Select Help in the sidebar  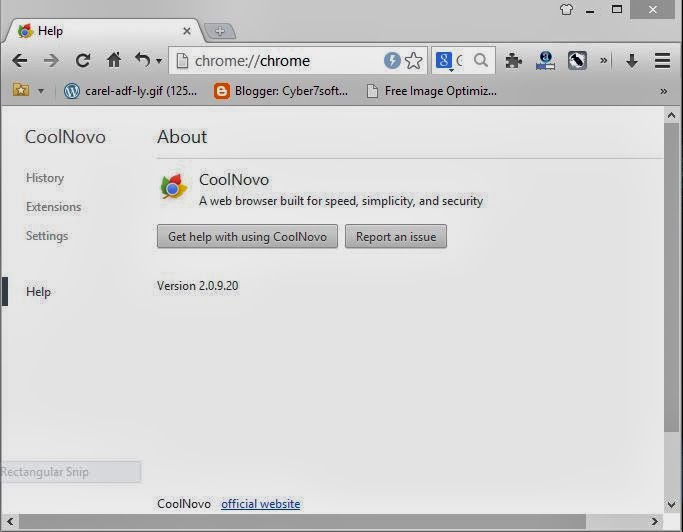pos(38,291)
